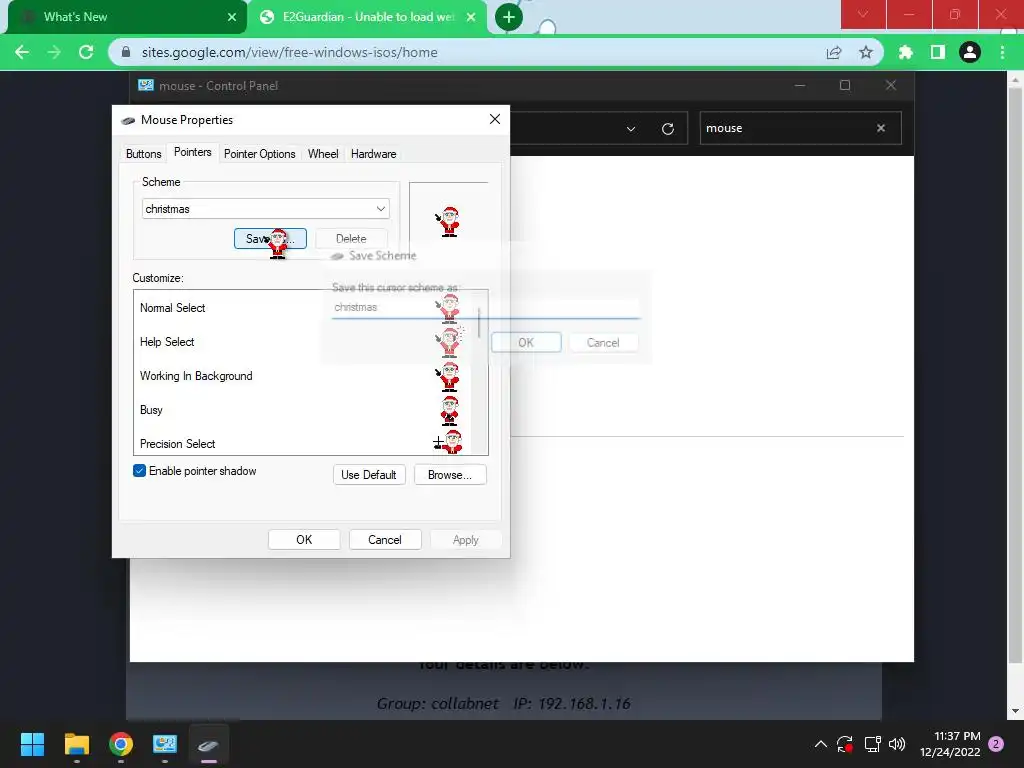Open Control Panel taskbar icon
The image size is (1024, 768).
(x=165, y=744)
